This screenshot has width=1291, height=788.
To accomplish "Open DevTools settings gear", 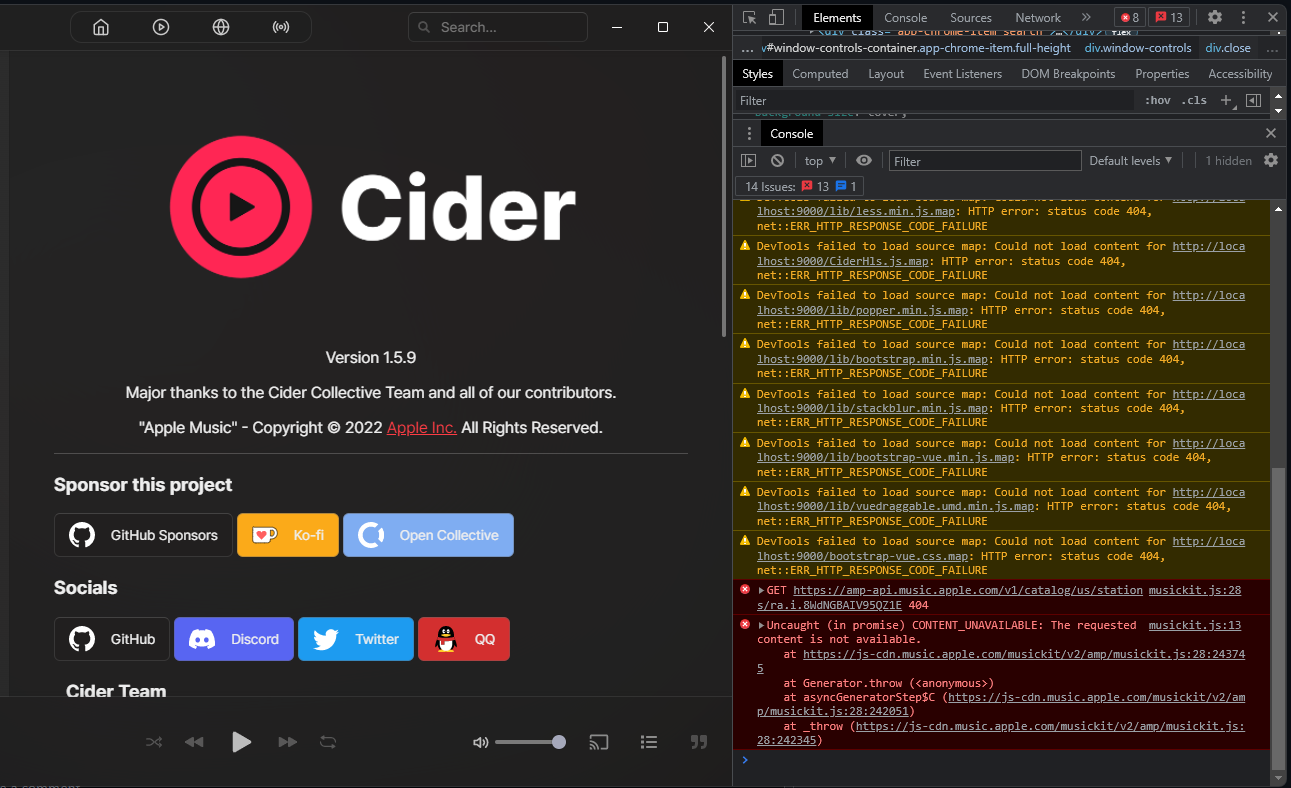I will pos(1215,17).
